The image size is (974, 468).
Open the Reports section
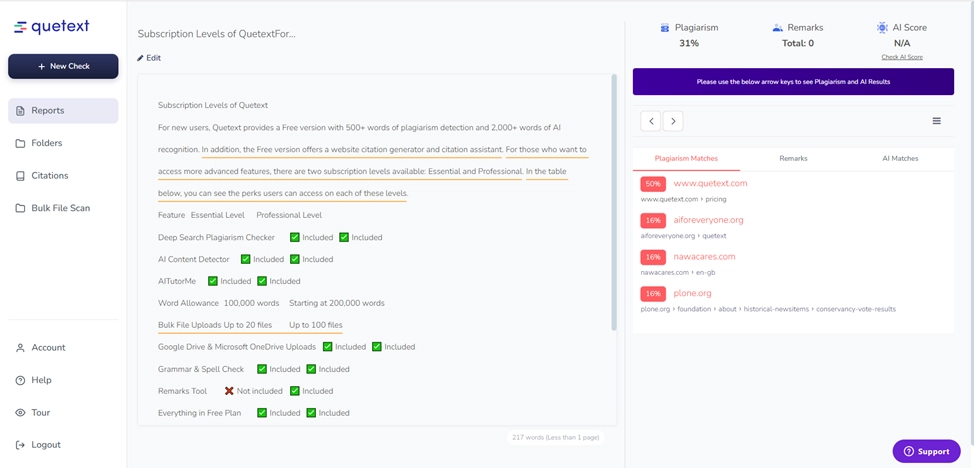pyautogui.click(x=63, y=111)
